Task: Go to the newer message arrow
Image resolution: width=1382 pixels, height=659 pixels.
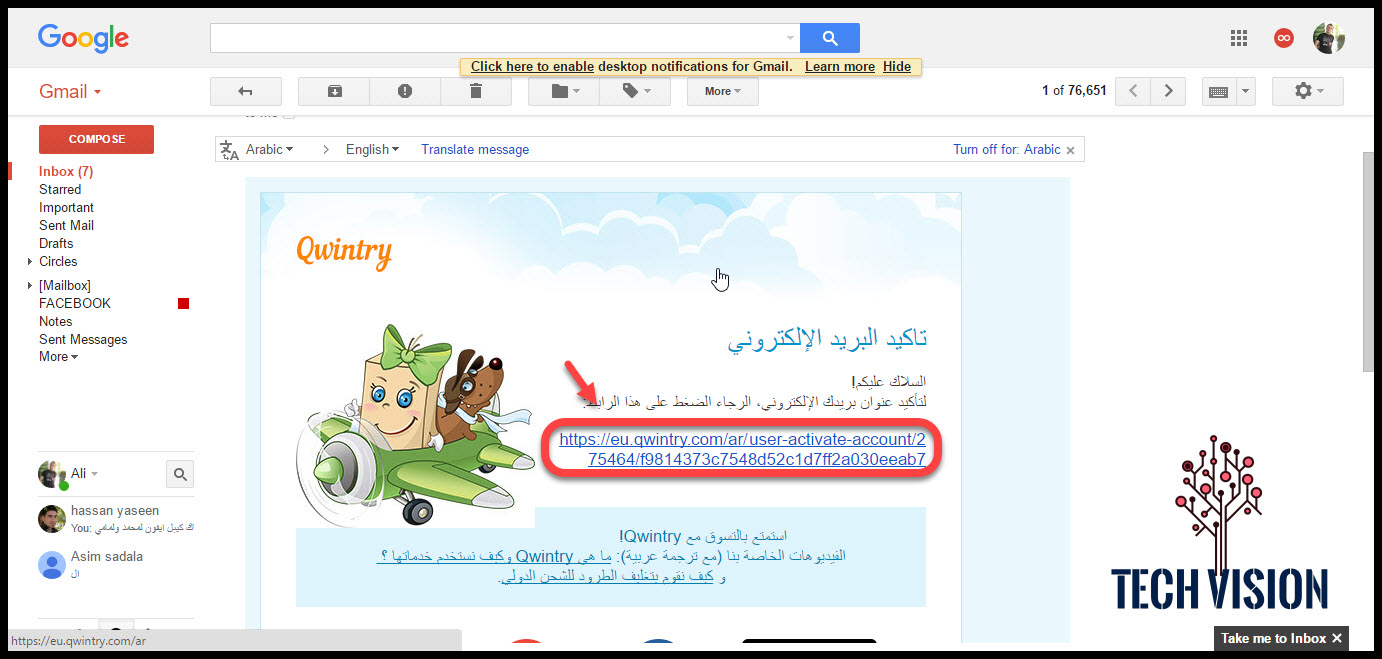Action: click(x=1132, y=91)
